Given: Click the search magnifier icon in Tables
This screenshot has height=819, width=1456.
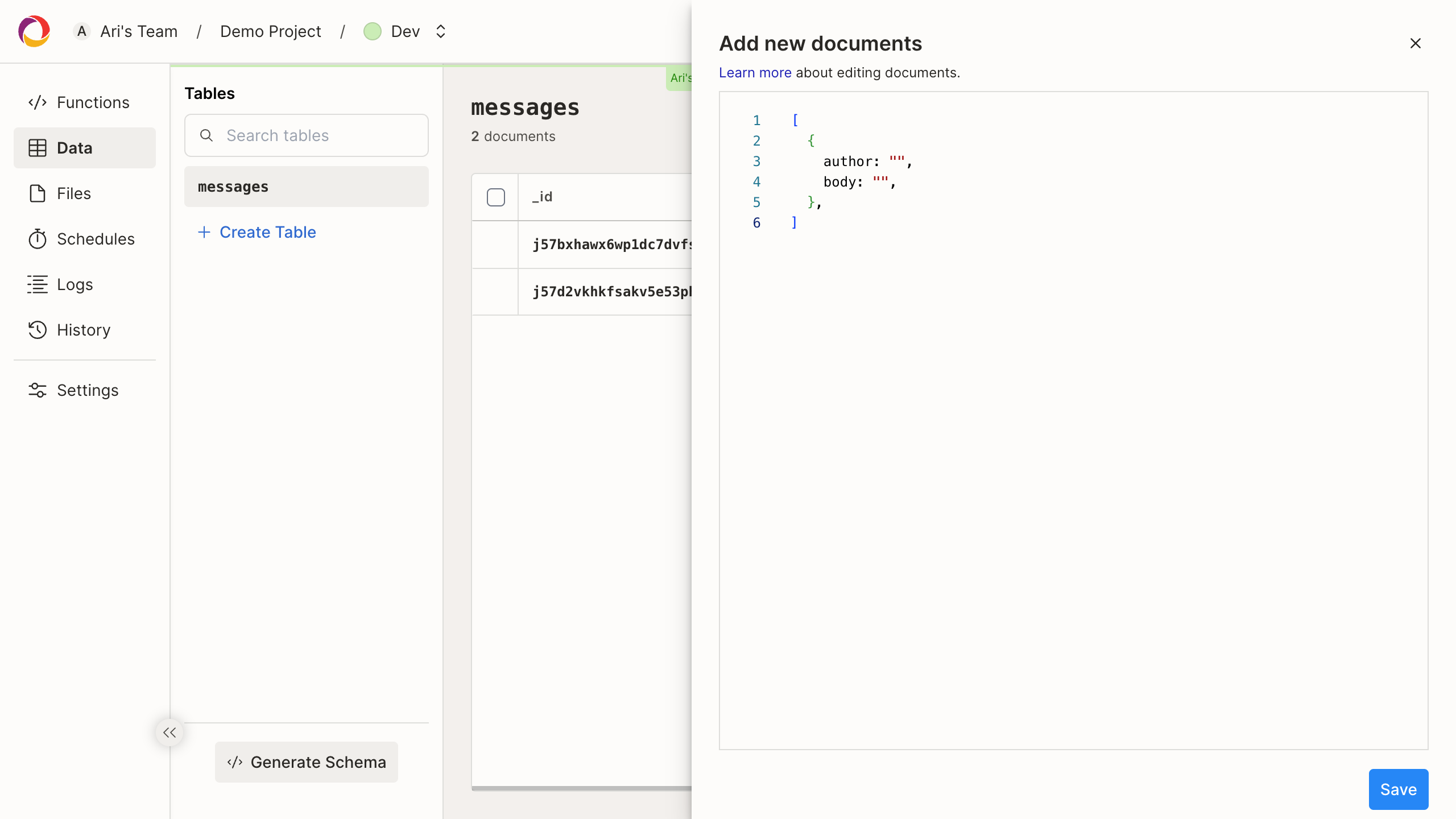Looking at the screenshot, I should pyautogui.click(x=206, y=135).
